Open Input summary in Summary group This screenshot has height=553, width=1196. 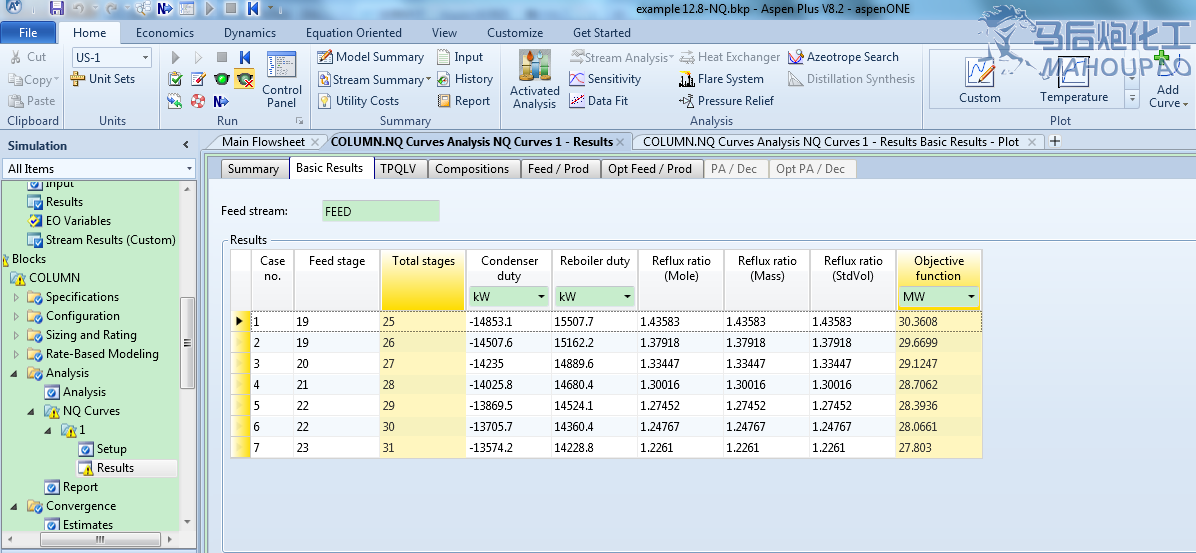point(460,57)
